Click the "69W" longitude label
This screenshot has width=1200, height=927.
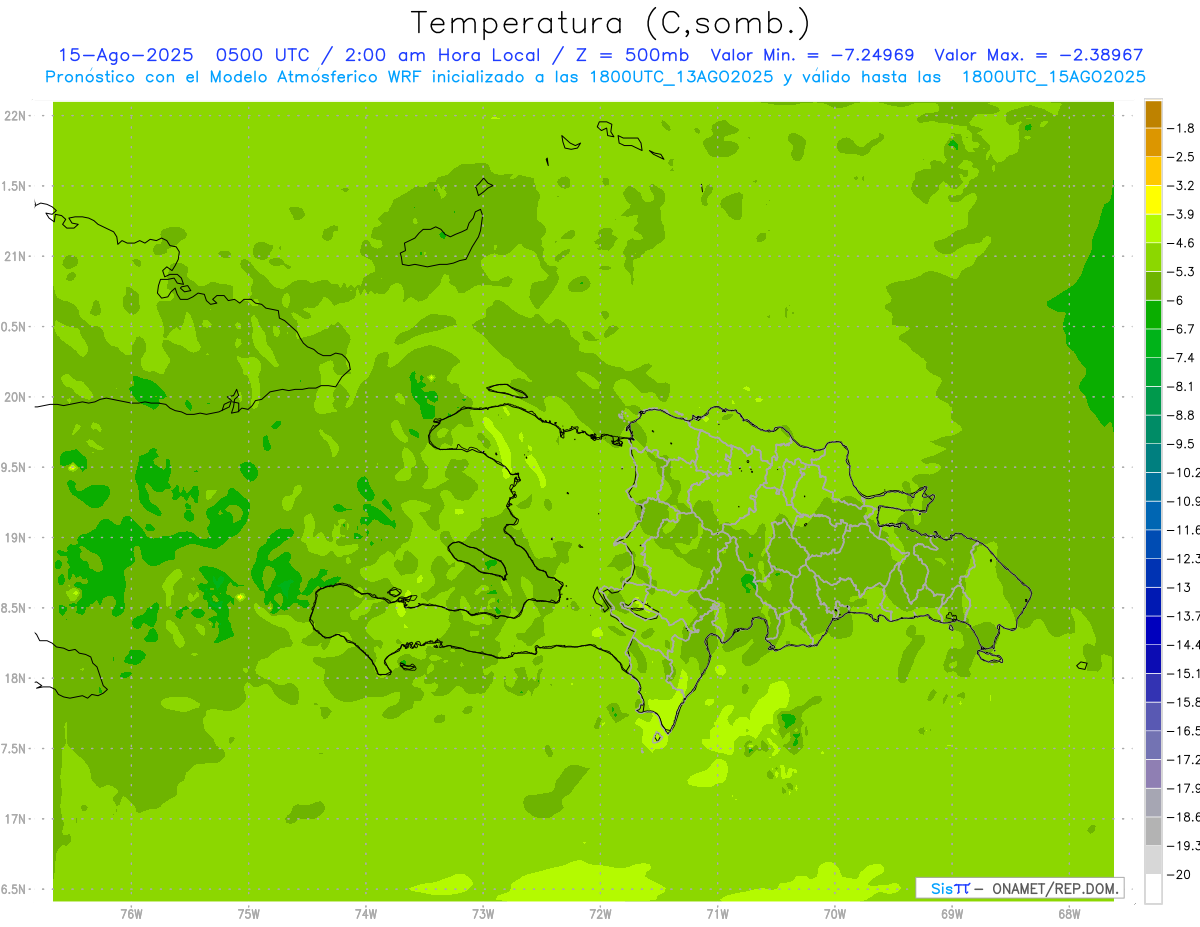tap(952, 914)
